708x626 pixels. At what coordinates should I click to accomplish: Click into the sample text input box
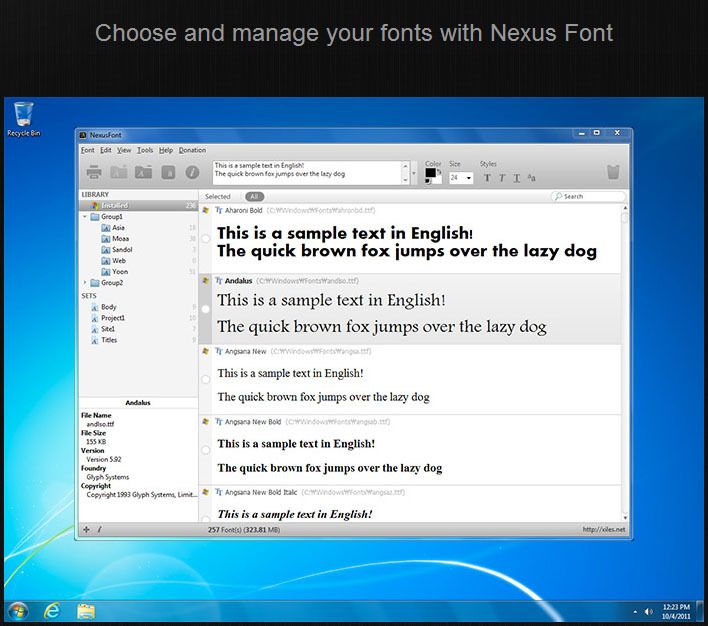(x=307, y=173)
